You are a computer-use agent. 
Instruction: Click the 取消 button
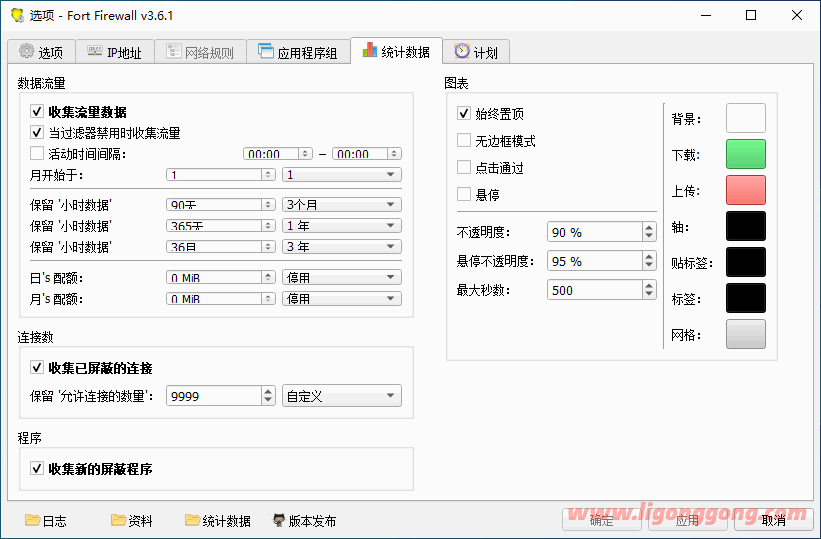tap(773, 520)
